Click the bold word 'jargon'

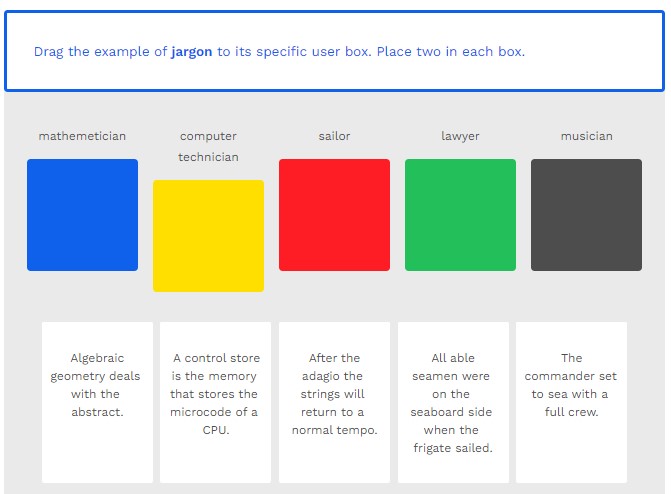[x=192, y=52]
